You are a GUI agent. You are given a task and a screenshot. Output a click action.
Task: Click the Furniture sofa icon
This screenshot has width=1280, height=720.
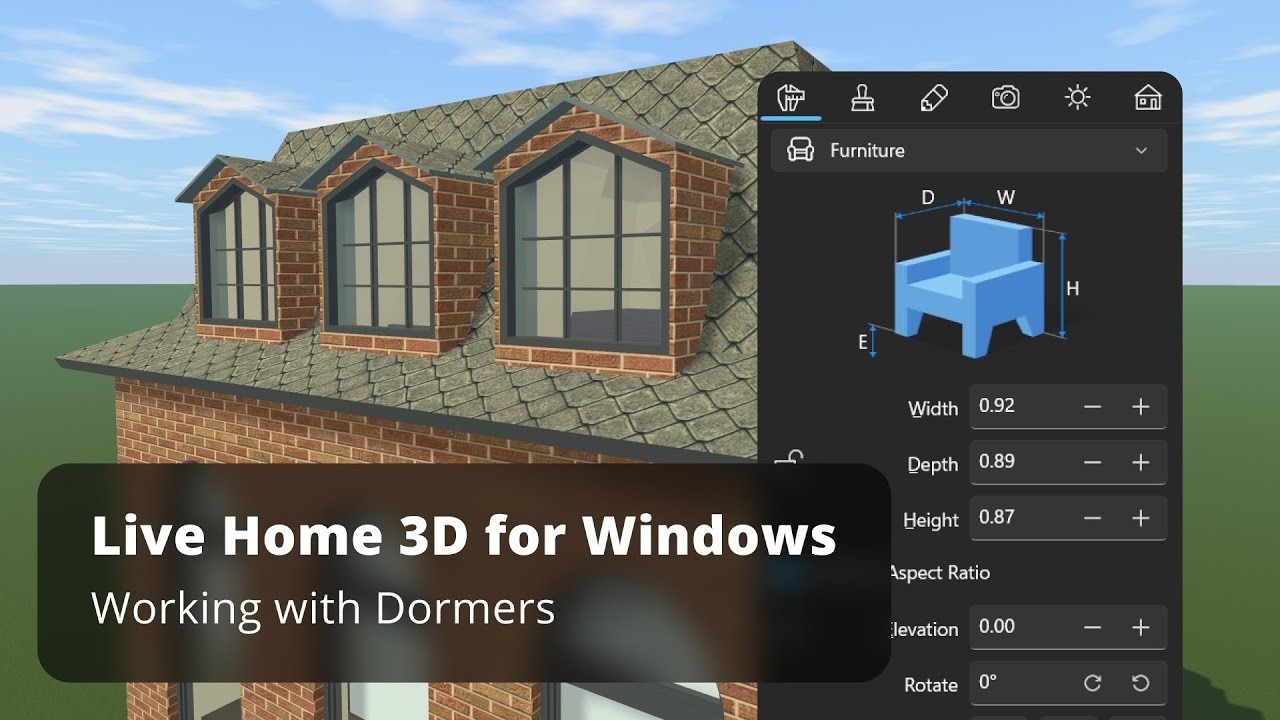coord(800,151)
